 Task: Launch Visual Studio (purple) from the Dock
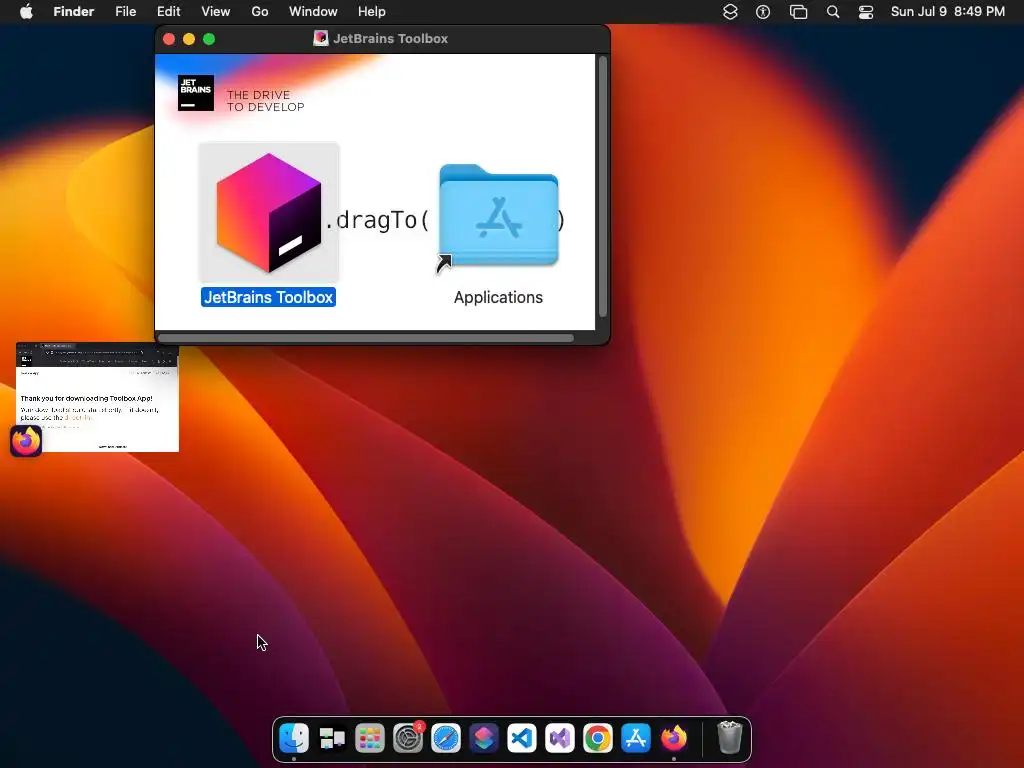point(560,739)
